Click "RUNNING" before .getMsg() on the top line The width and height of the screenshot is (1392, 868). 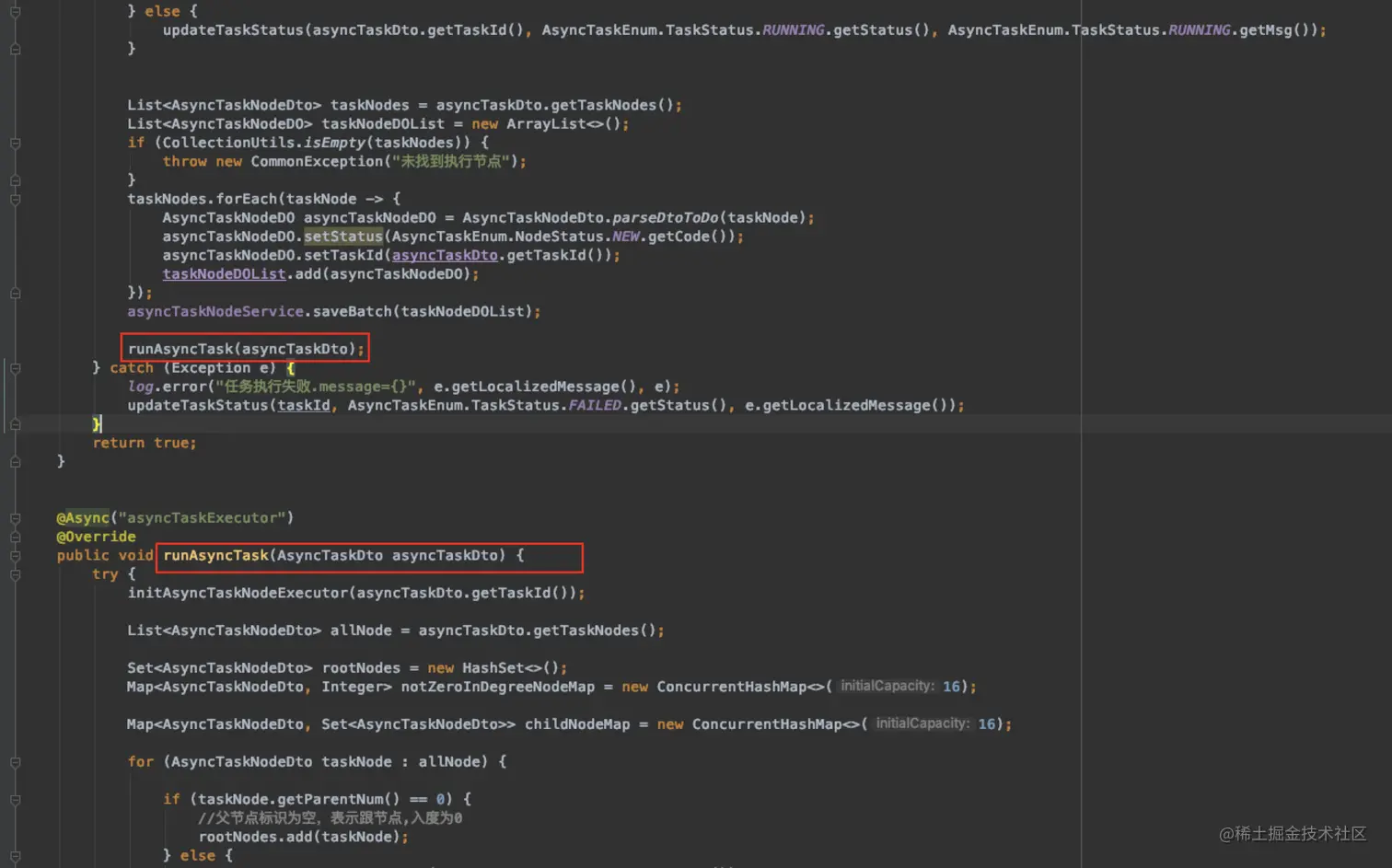coord(1200,30)
